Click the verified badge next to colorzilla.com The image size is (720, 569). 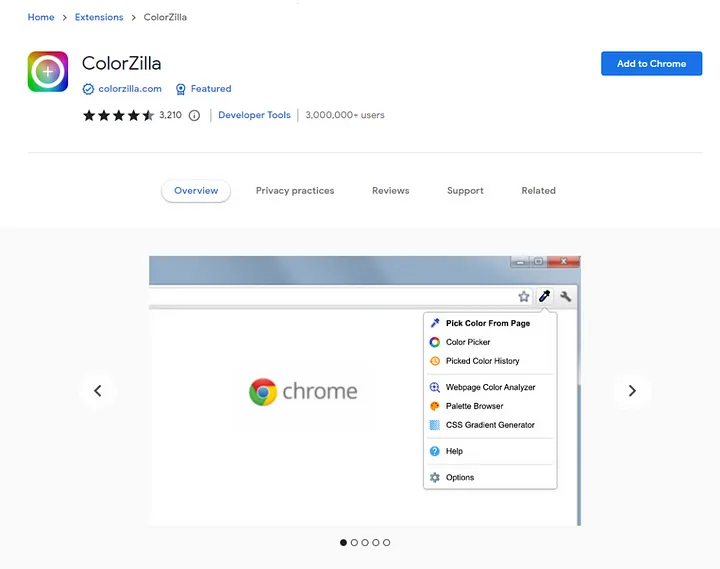[x=88, y=89]
